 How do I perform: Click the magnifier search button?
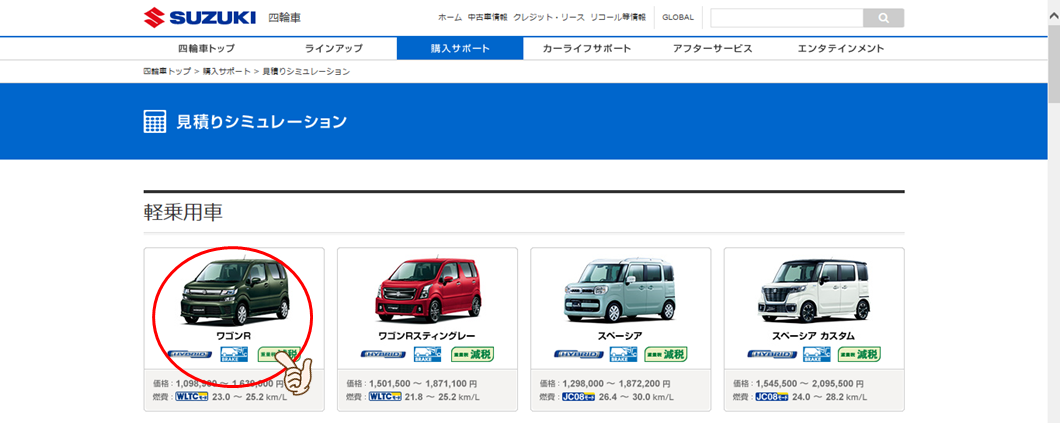click(884, 18)
